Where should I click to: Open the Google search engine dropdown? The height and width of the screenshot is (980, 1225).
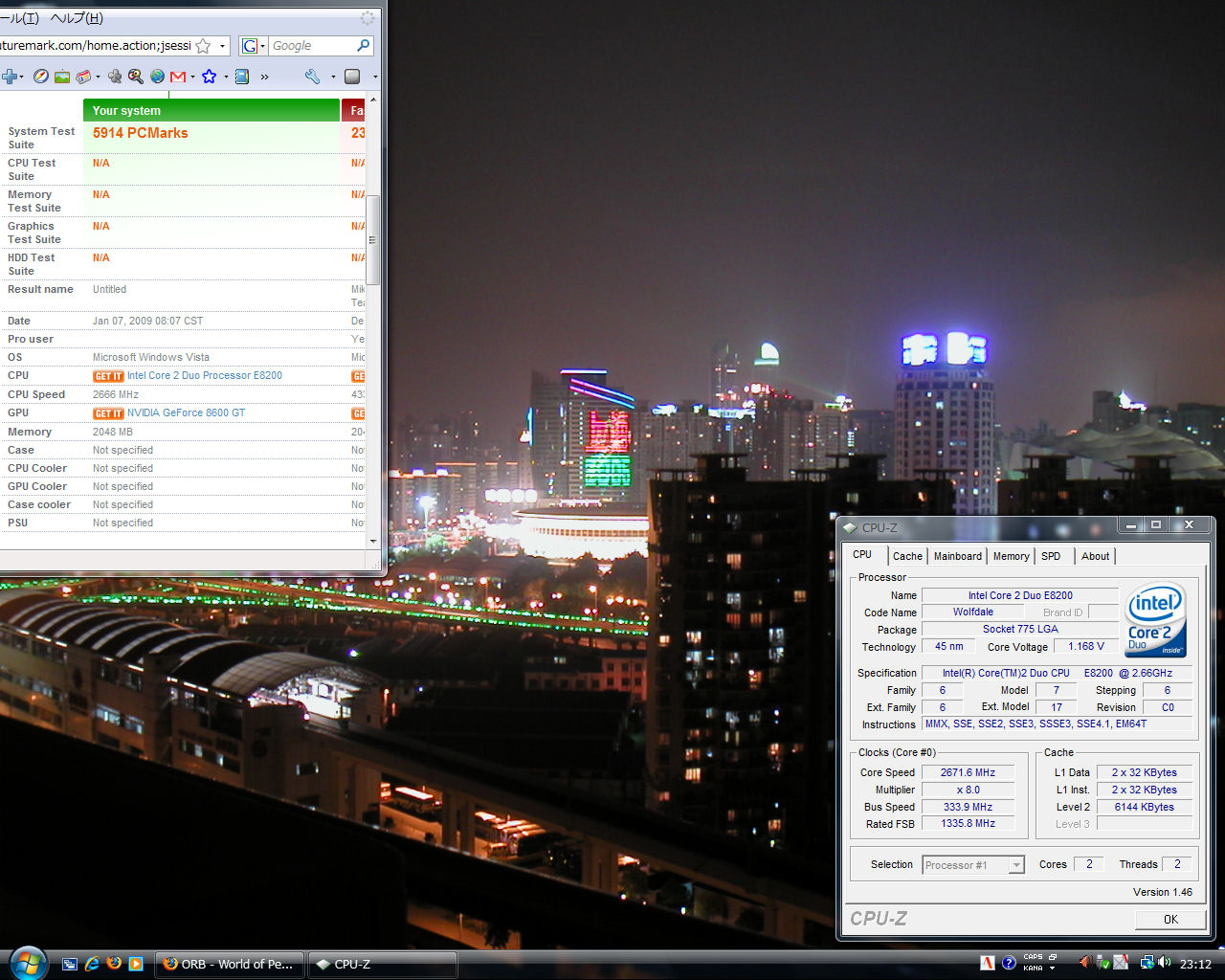[262, 46]
